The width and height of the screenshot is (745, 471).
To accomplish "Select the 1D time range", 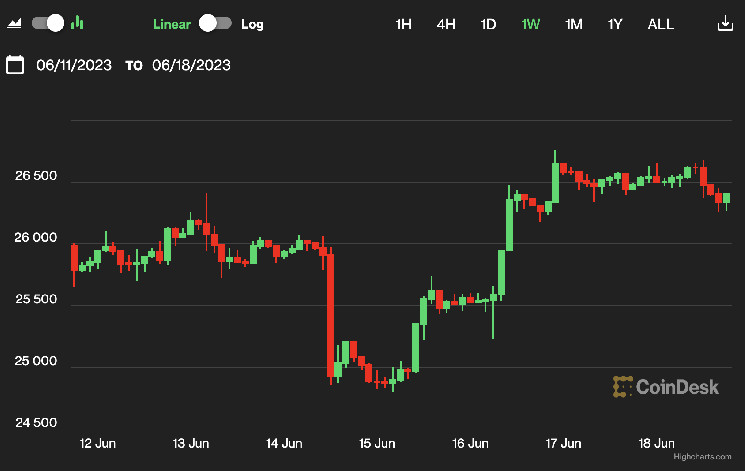I will [x=488, y=24].
